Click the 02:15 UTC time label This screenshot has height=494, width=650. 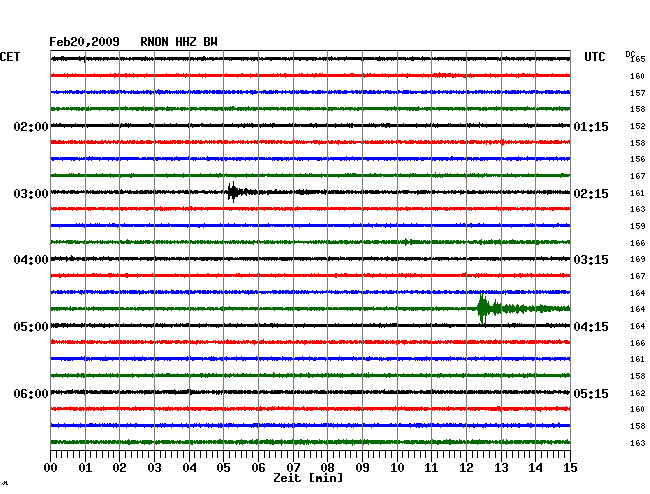(591, 194)
